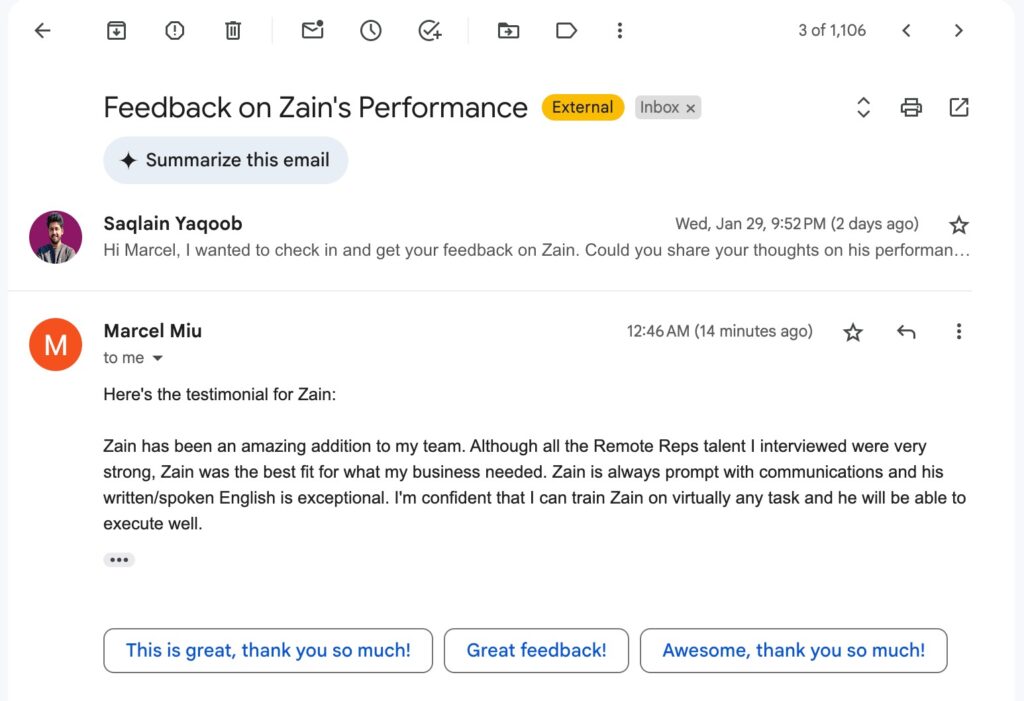Open more options in Marcel's message
Screen dimensions: 1024x701
pyautogui.click(x=958, y=332)
